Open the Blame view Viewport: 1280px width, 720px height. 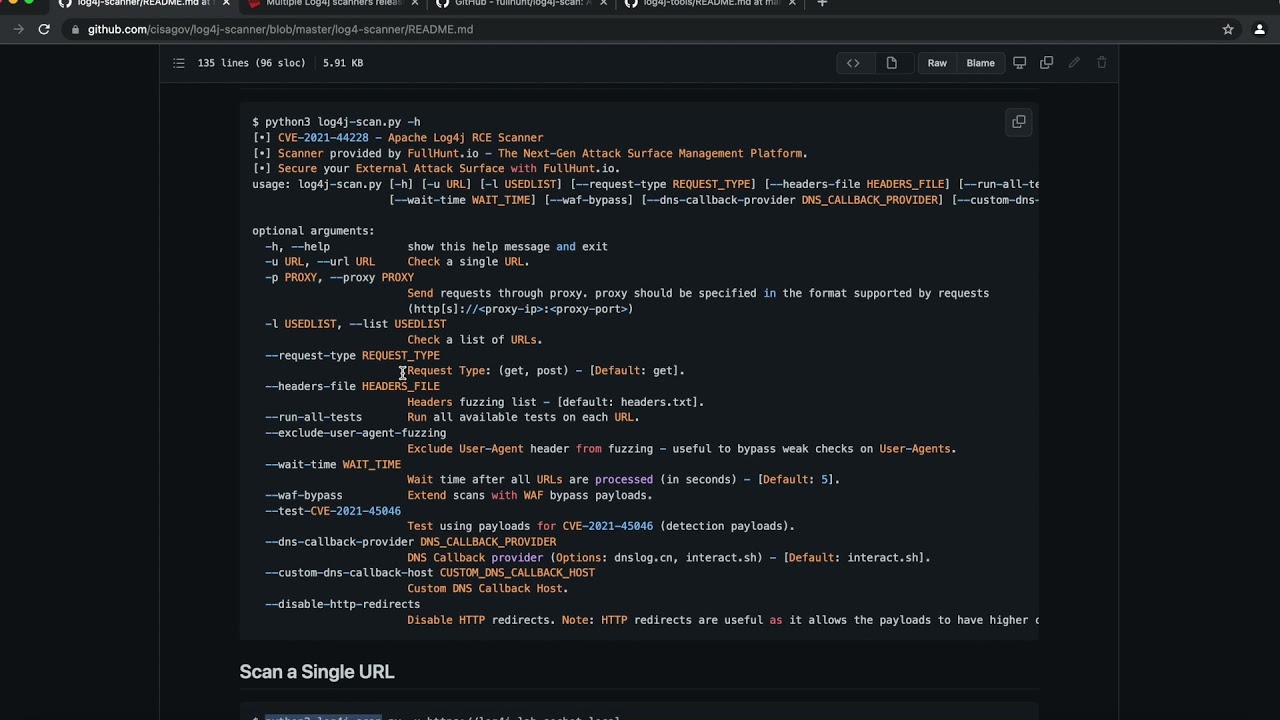pos(980,63)
